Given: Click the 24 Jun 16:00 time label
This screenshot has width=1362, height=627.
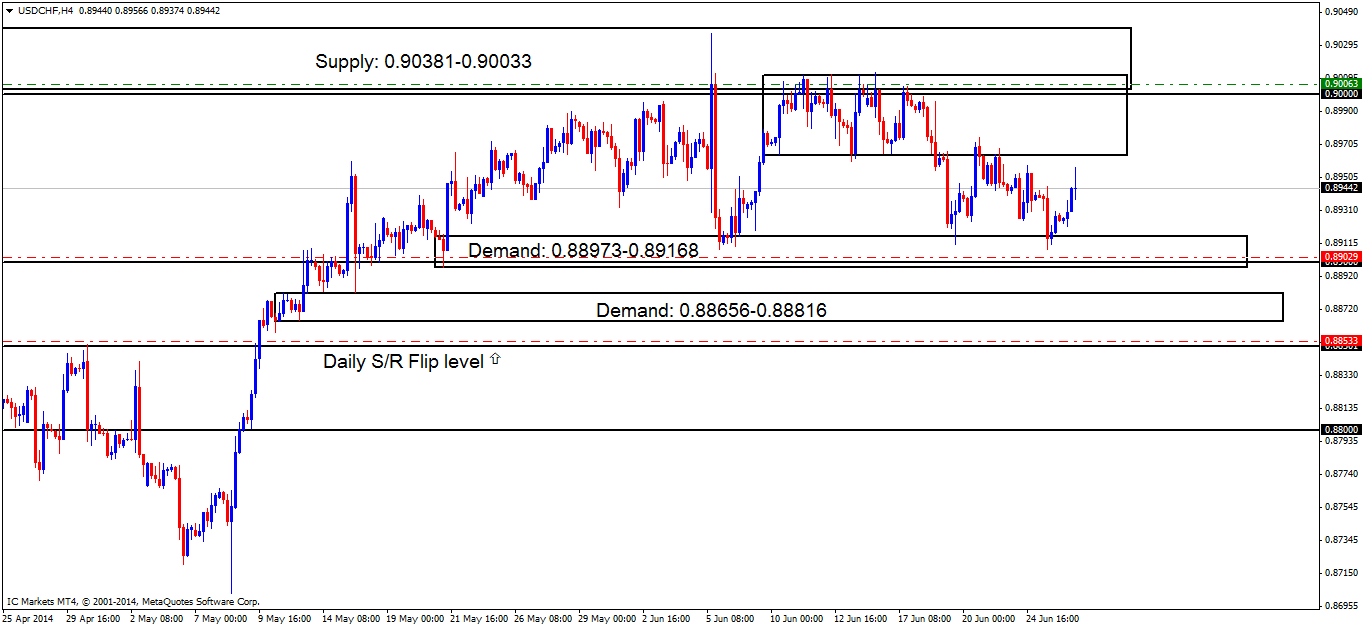Looking at the screenshot, I should coord(1052,619).
